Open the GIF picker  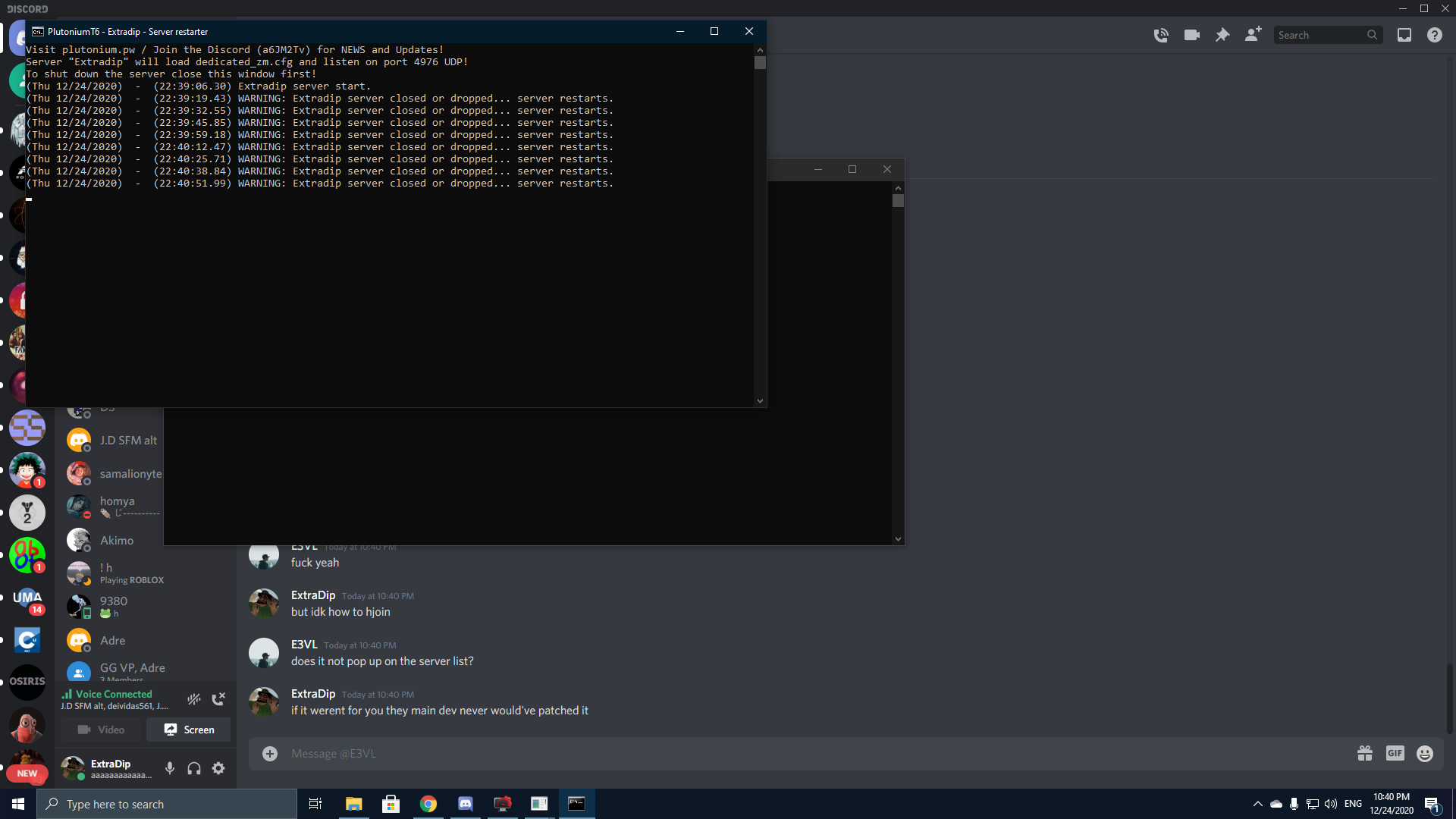pyautogui.click(x=1395, y=753)
